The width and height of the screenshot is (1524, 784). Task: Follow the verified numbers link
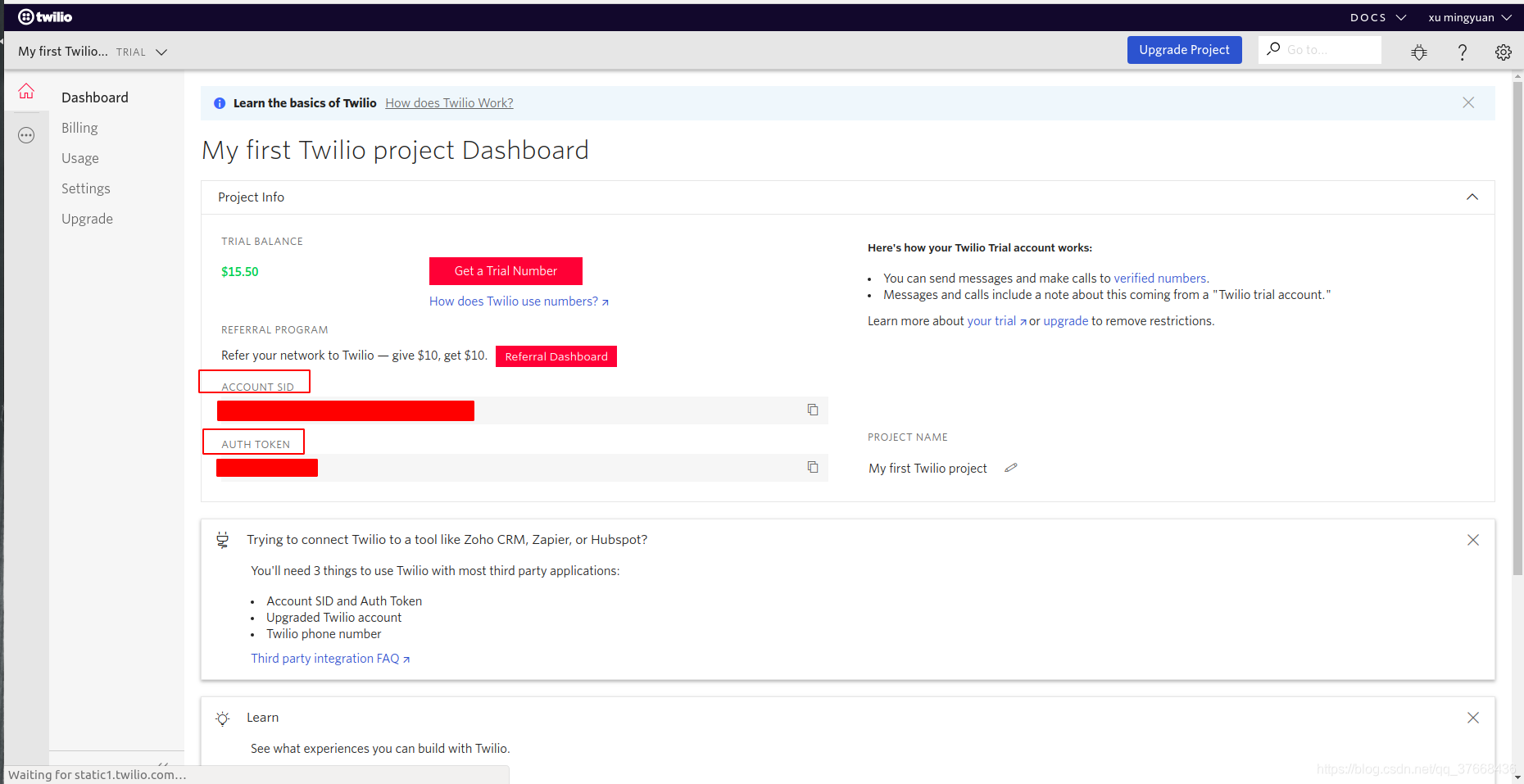pyautogui.click(x=1159, y=279)
